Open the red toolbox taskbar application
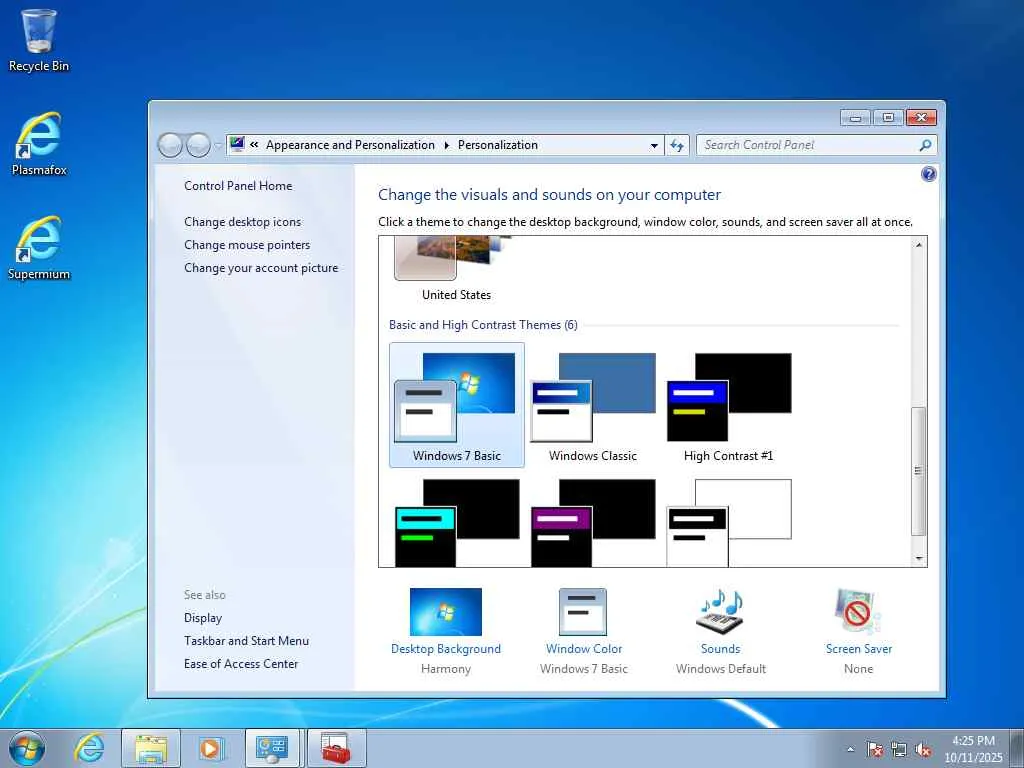The width and height of the screenshot is (1024, 768). [336, 748]
